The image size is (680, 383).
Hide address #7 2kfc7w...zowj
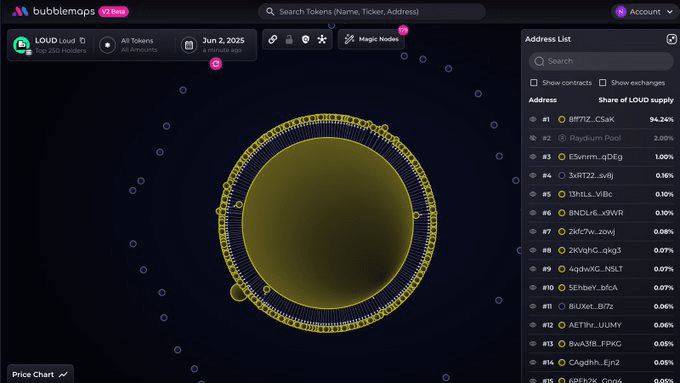[533, 231]
